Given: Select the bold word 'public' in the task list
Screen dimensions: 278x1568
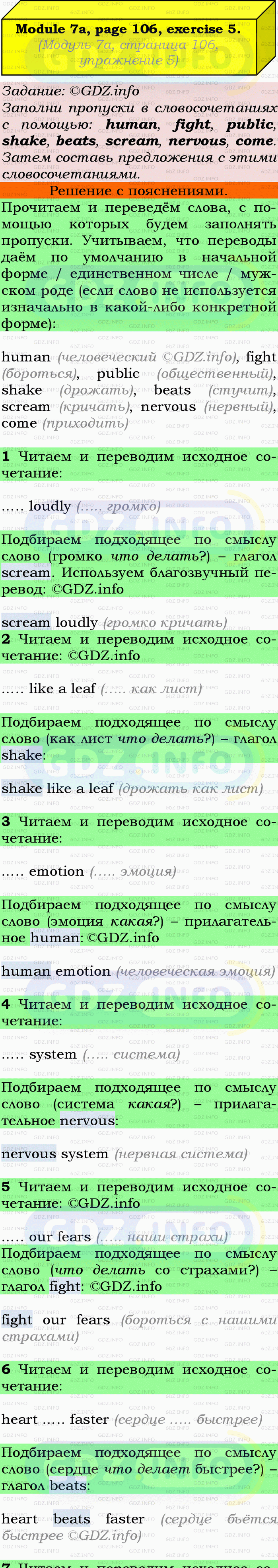Looking at the screenshot, I should click(x=249, y=124).
